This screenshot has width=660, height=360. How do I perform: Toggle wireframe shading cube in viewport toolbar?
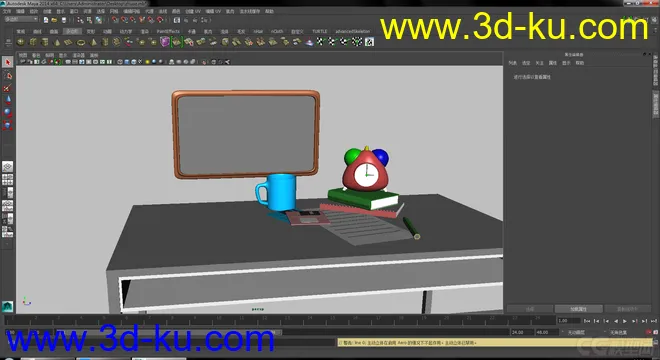(x=120, y=62)
